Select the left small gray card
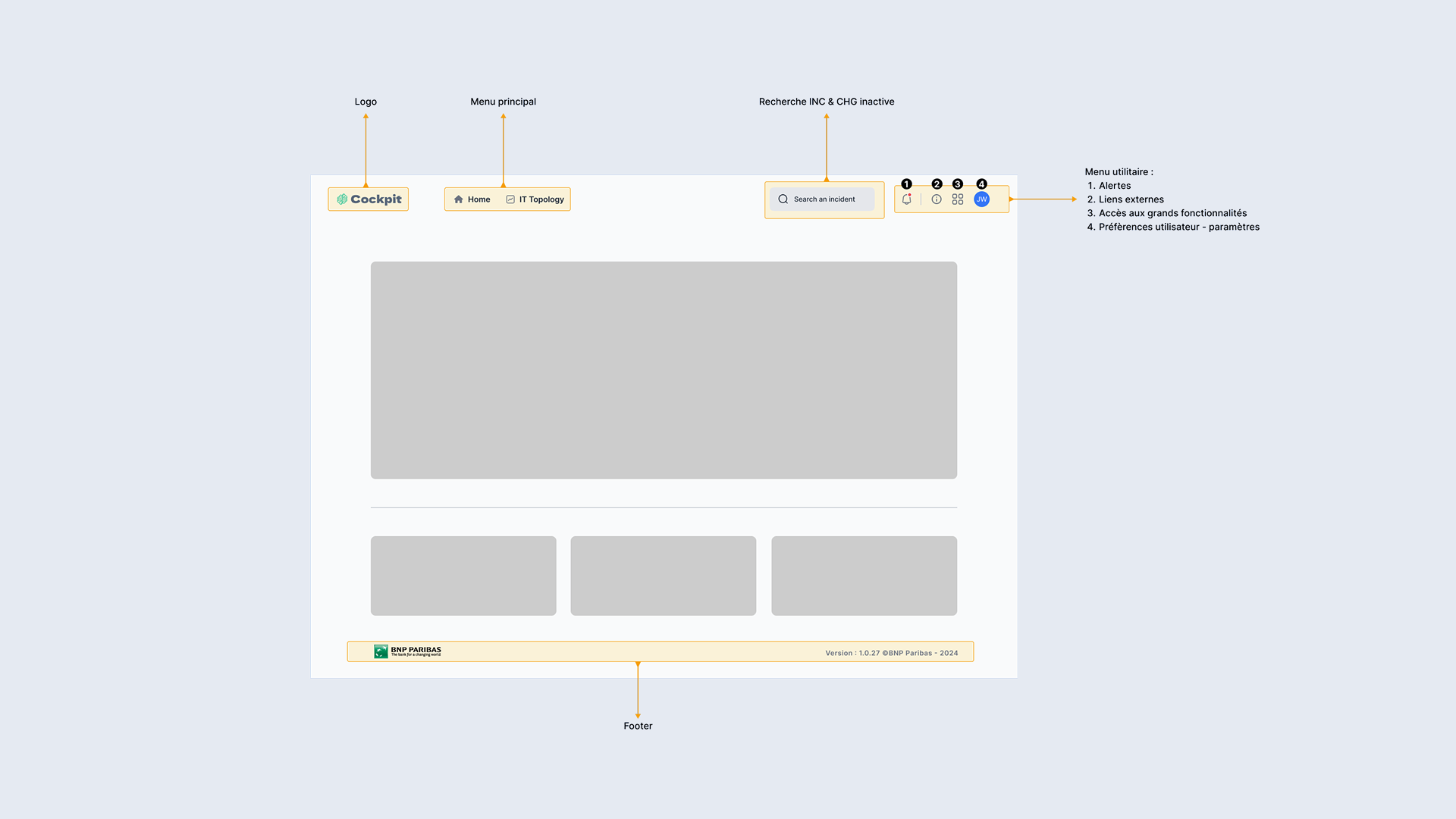Image resolution: width=1456 pixels, height=819 pixels. point(463,576)
